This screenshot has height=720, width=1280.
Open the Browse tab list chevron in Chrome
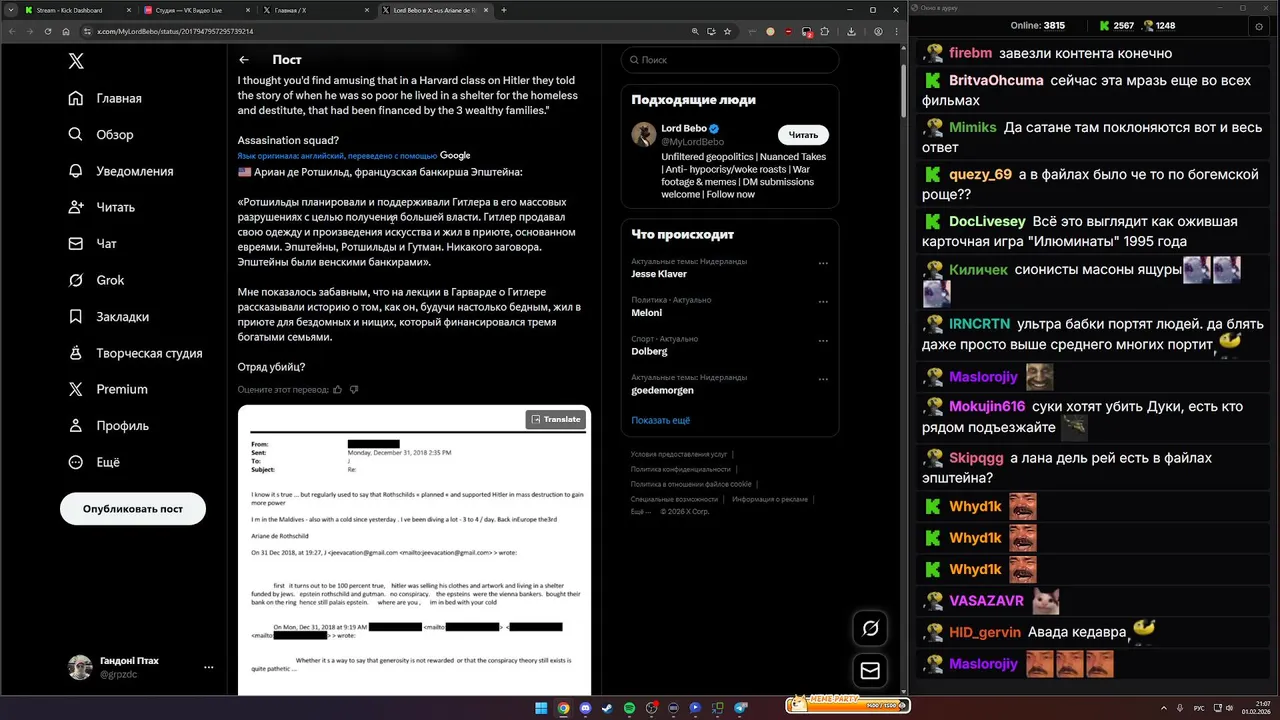tap(11, 10)
